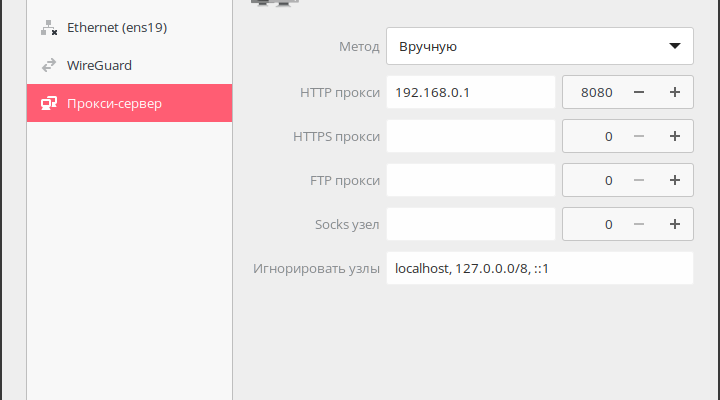
Task: Open the Метод dropdown set to Вручную
Action: [x=539, y=46]
